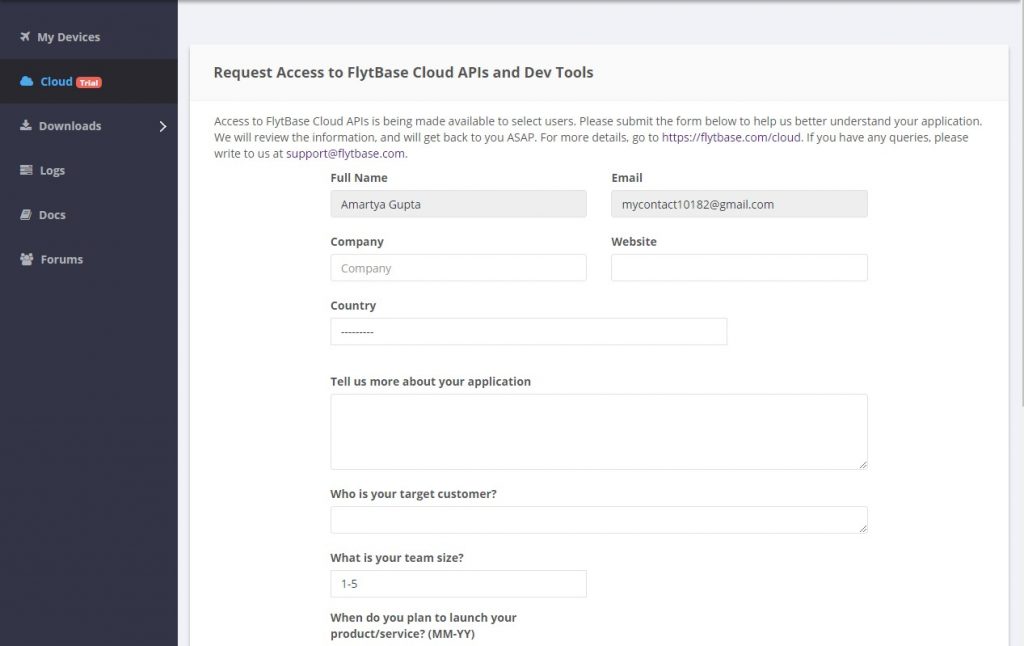Open the Downloads menu item
The image size is (1024, 646).
89,125
